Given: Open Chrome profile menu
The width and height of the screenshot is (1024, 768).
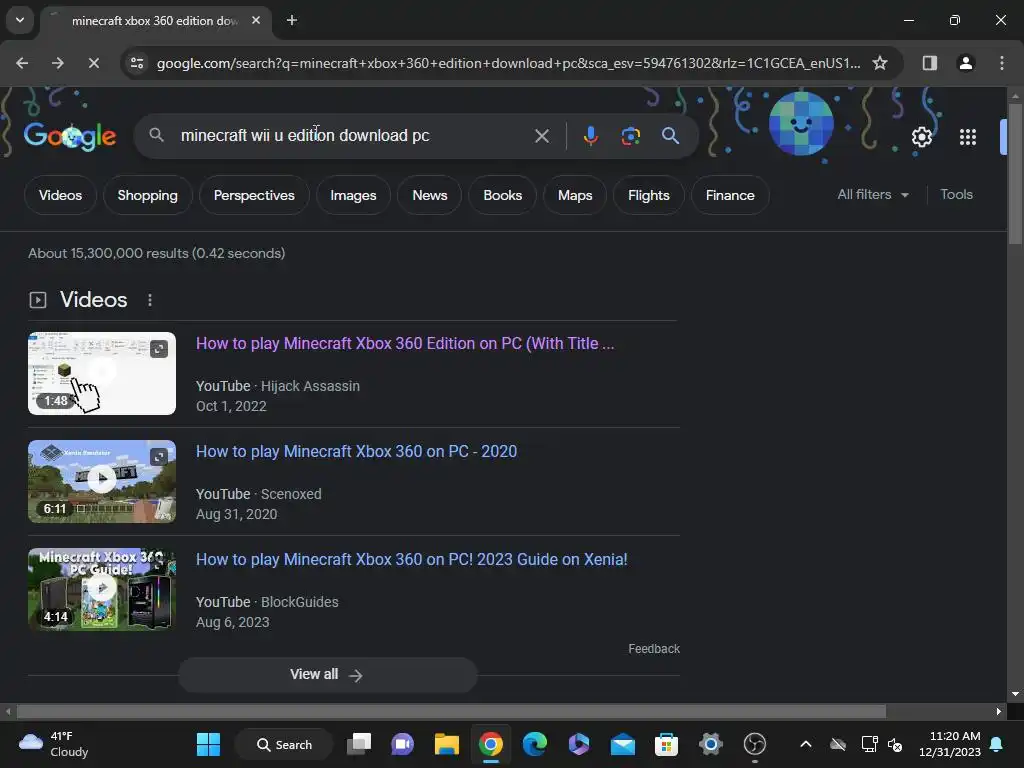Looking at the screenshot, I should [x=965, y=63].
